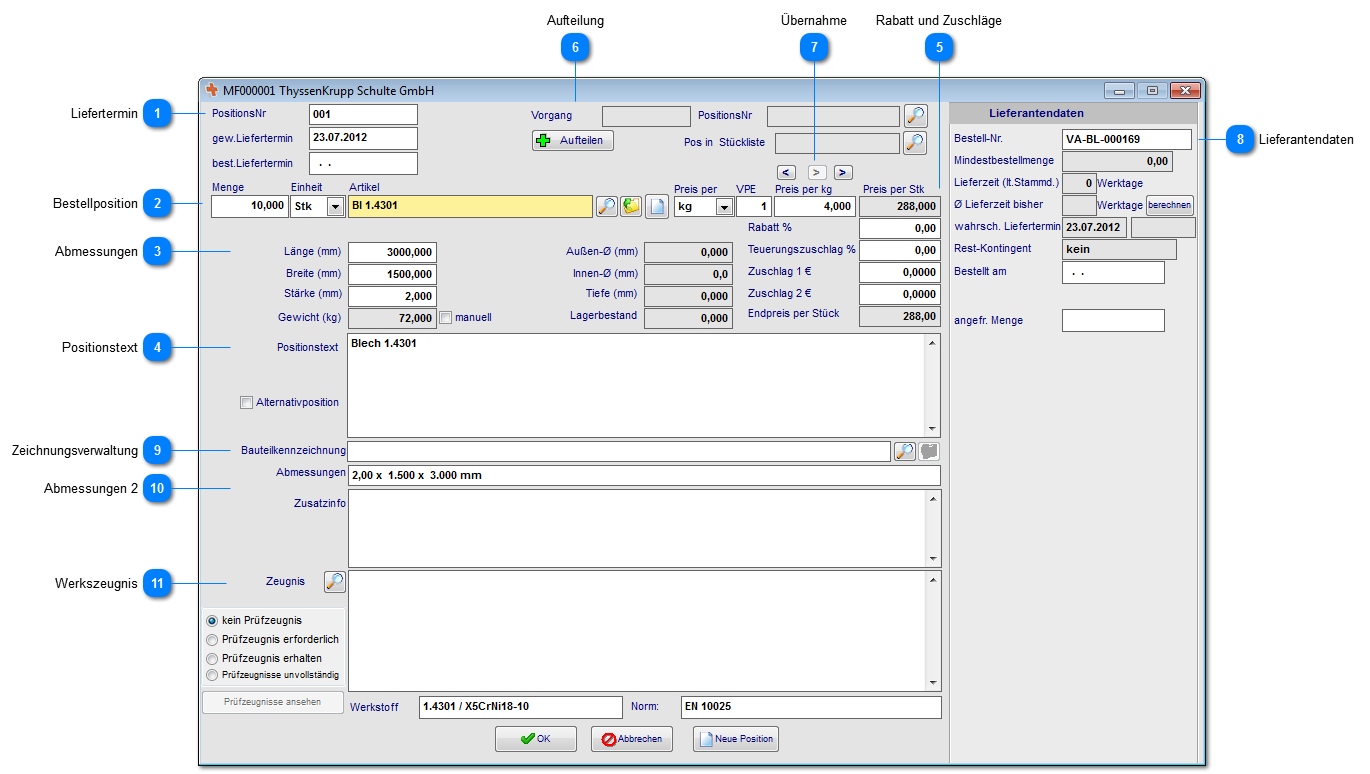The image size is (1370, 774).
Task: Click Menge field with value 10,000
Action: (x=249, y=207)
